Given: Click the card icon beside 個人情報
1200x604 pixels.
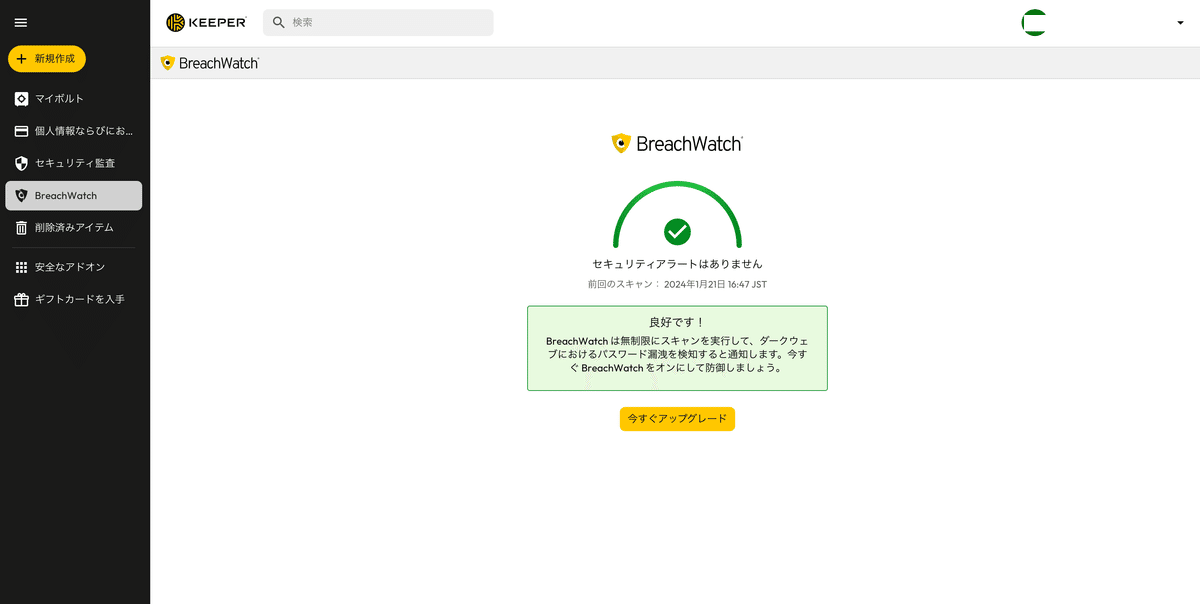Looking at the screenshot, I should tap(21, 131).
